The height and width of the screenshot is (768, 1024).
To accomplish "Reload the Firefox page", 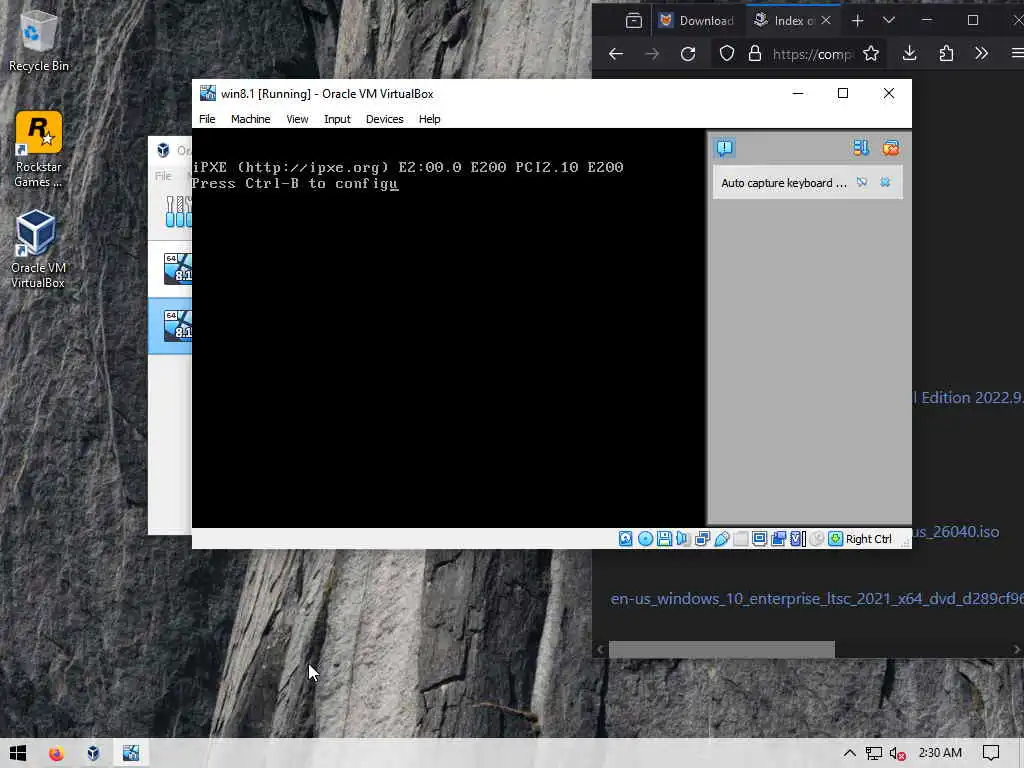I will point(688,54).
